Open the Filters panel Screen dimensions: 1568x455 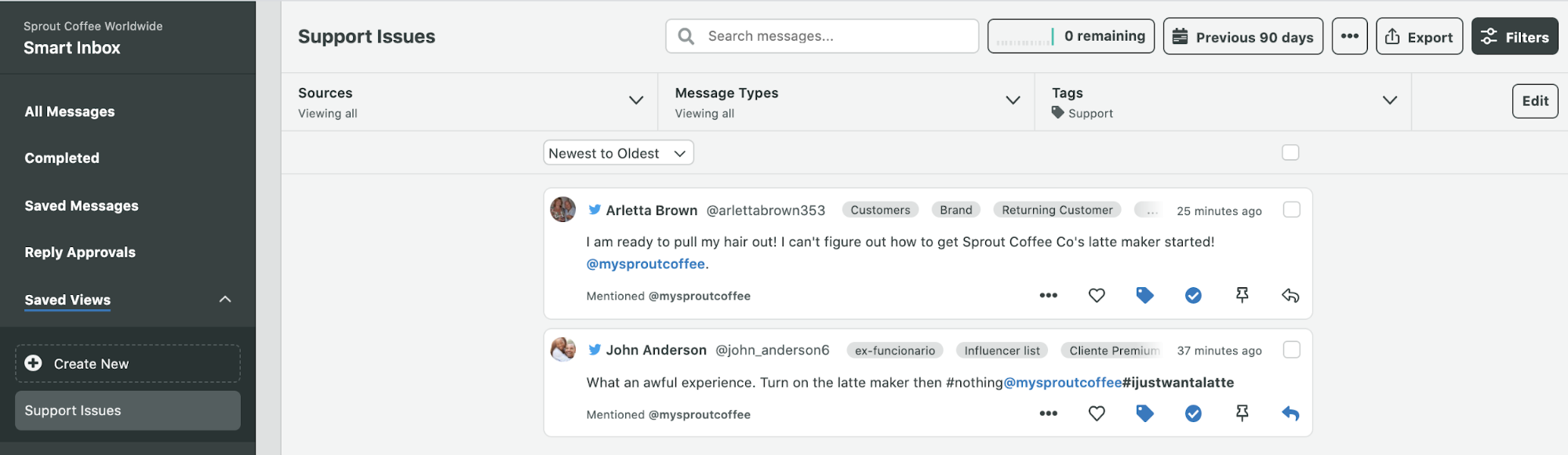click(x=1515, y=36)
